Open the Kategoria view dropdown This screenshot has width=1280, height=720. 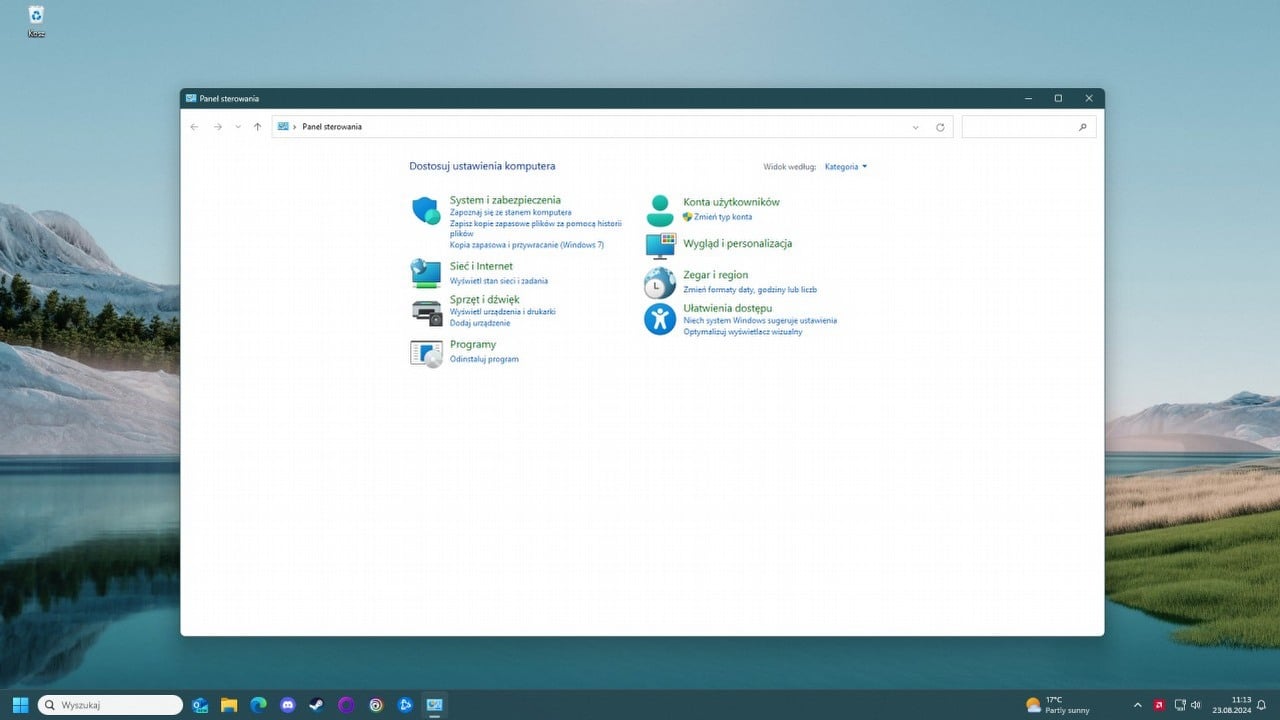click(845, 167)
